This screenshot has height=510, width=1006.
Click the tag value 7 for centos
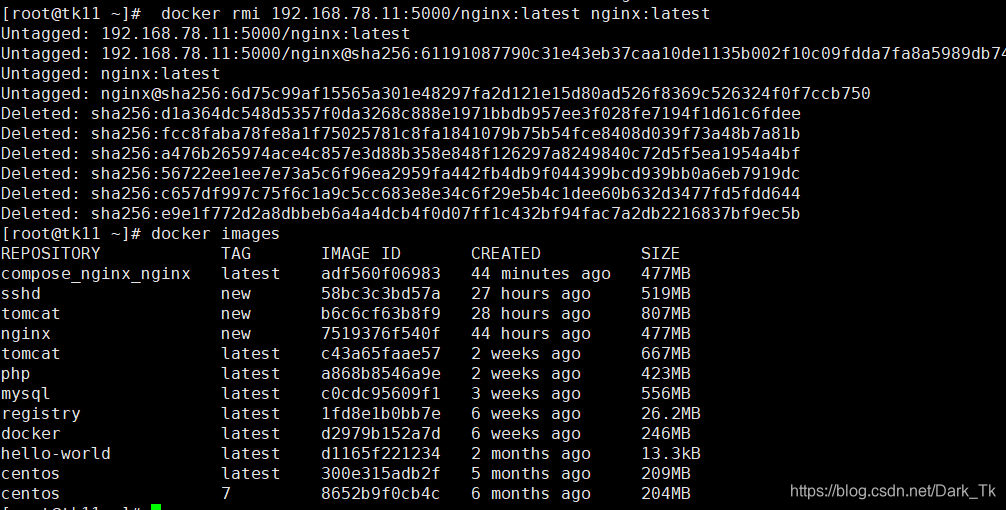[x=226, y=493]
